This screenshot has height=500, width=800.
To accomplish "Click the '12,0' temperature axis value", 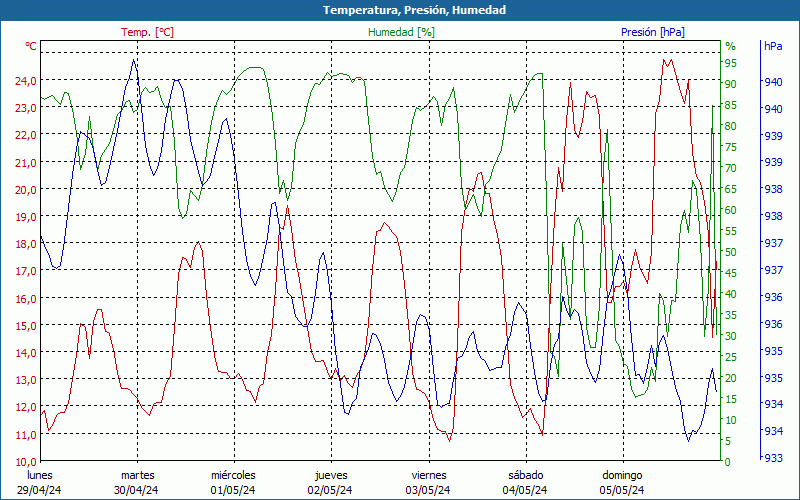I will [26, 407].
